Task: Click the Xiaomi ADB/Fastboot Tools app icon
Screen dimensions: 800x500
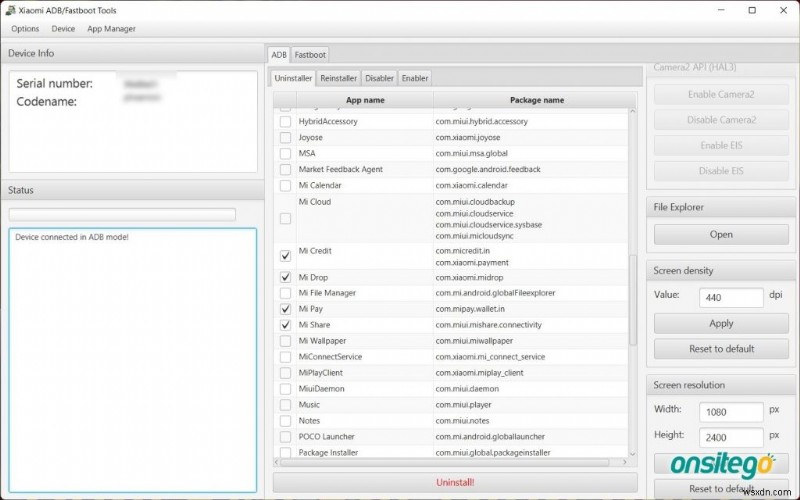Action: pyautogui.click(x=10, y=10)
